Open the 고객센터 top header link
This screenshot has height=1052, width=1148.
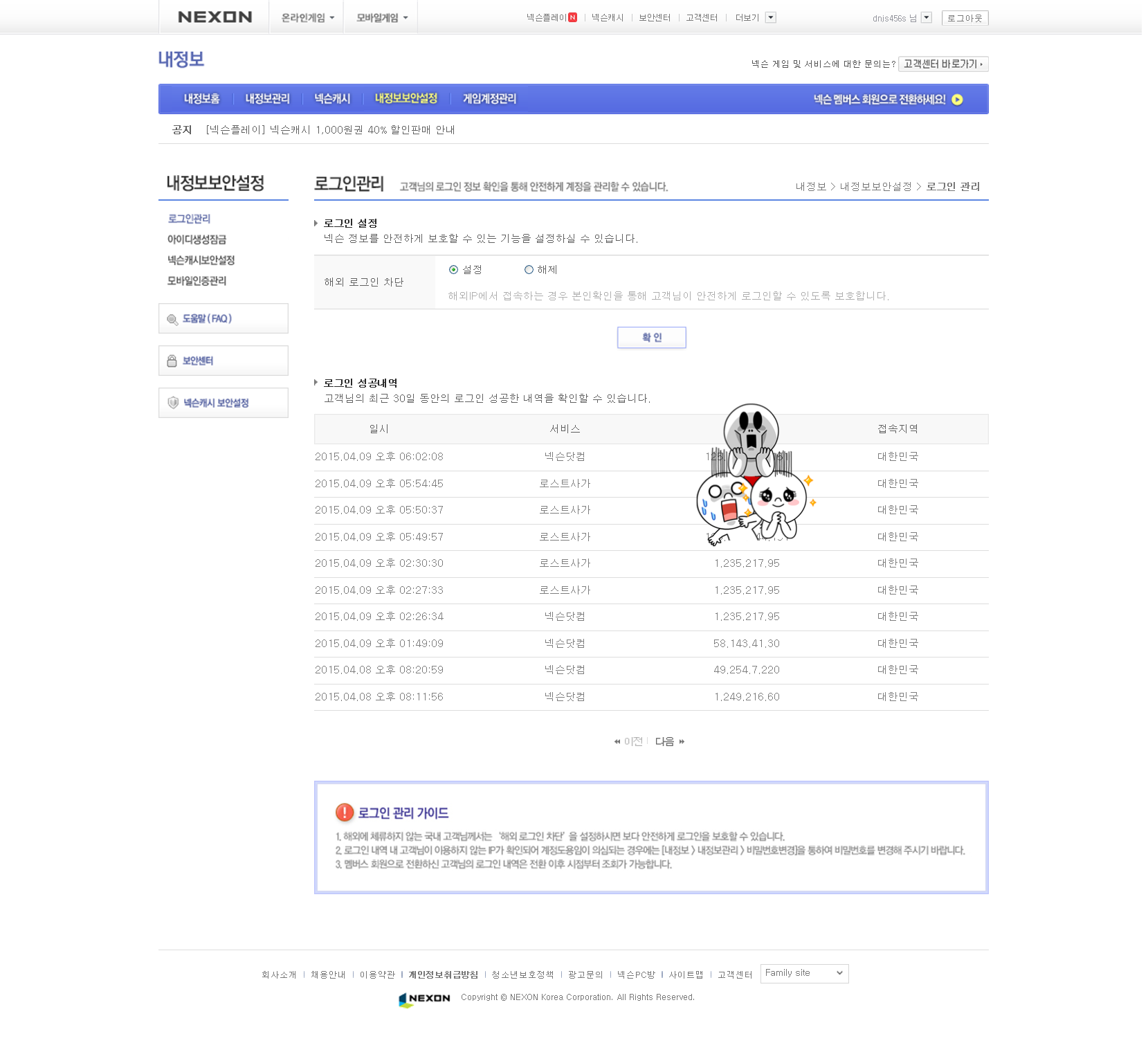point(702,18)
